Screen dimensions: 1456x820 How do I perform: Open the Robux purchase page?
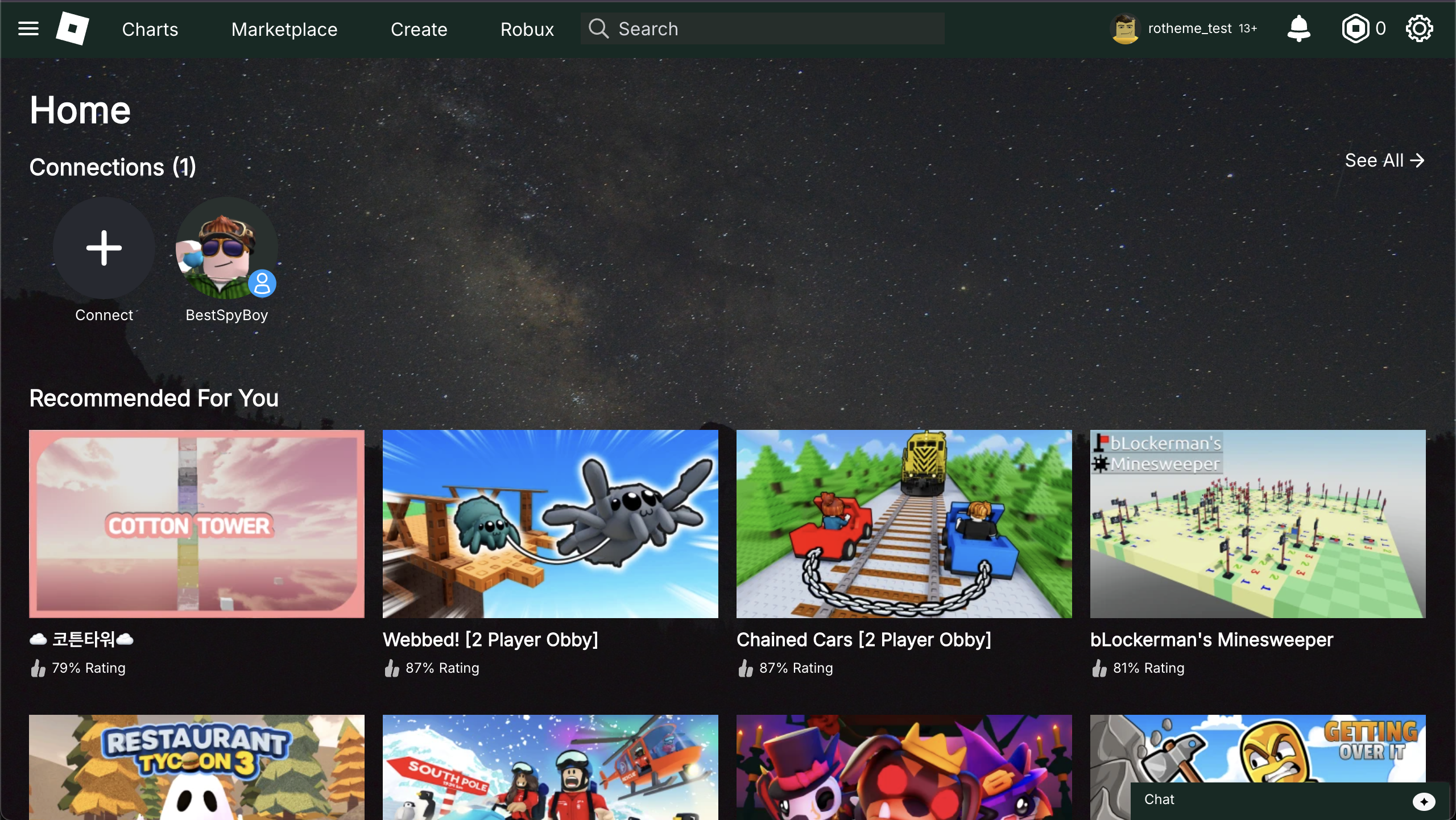(x=527, y=29)
